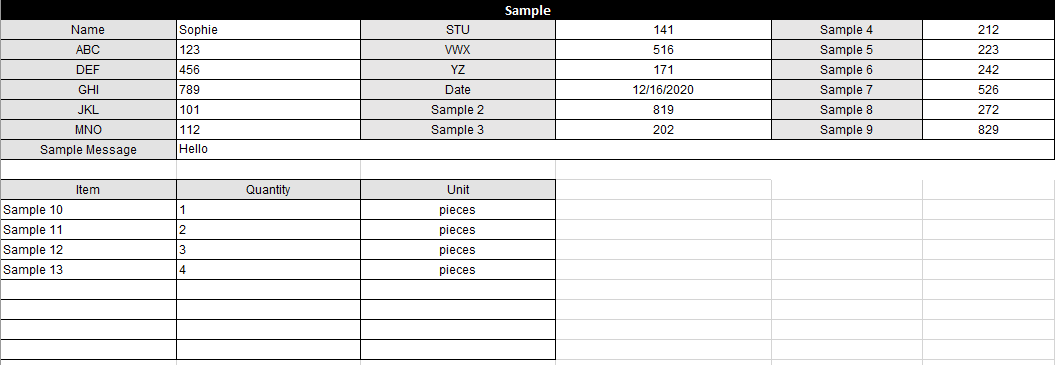The image size is (1055, 365).
Task: Select the Sample 2 value 819
Action: 663,110
